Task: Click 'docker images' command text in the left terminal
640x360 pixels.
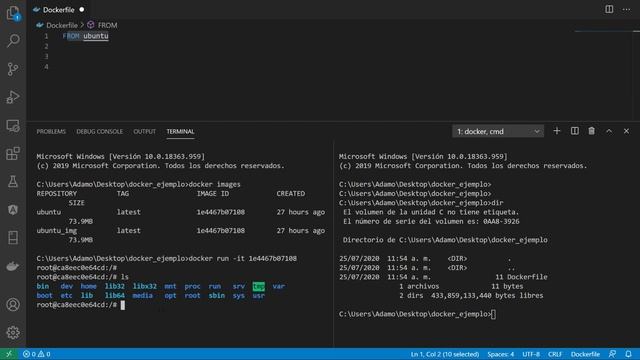Action: [x=215, y=184]
